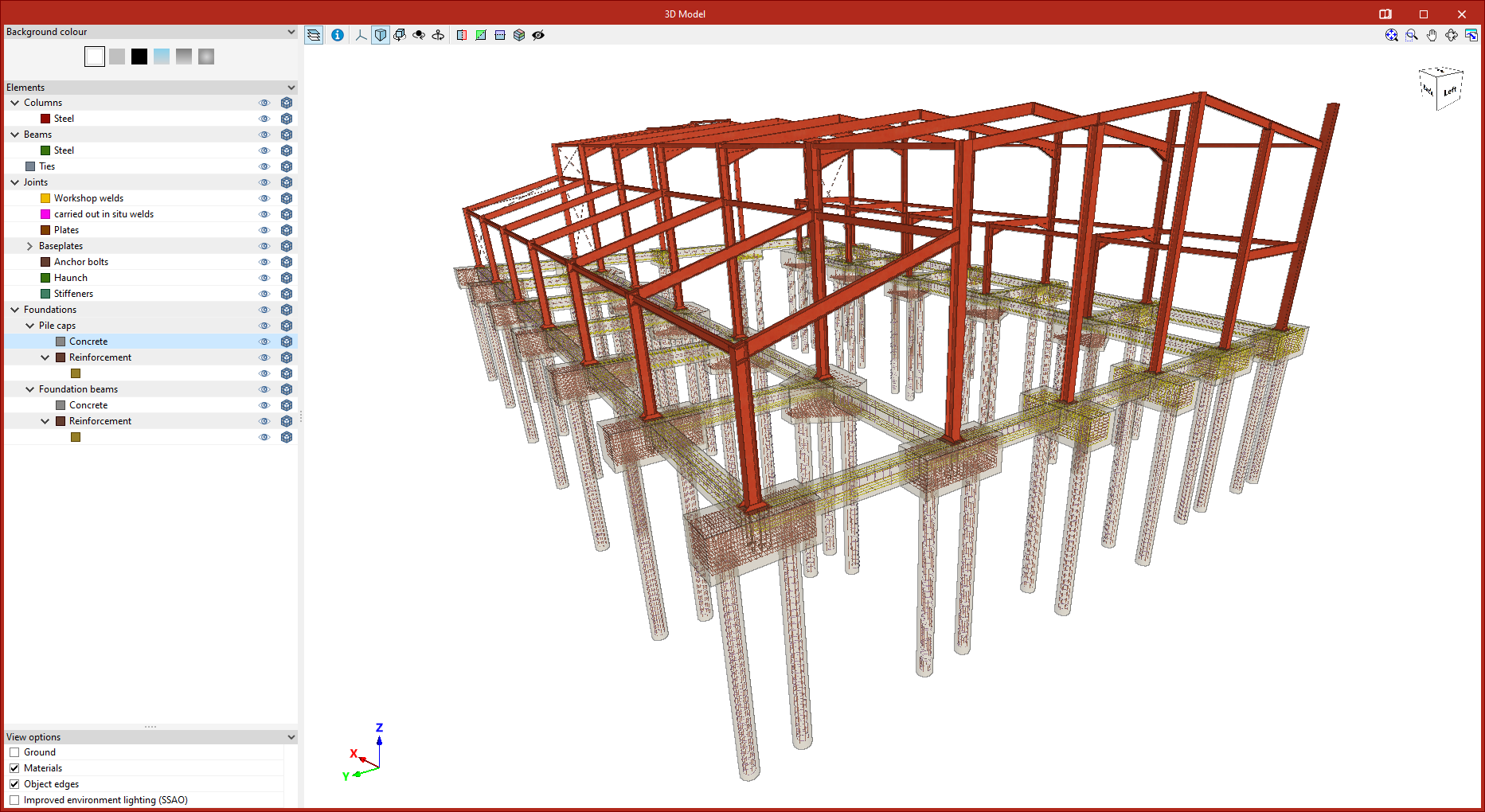Hide Plates using its eye icon
1485x812 pixels.
pos(264,230)
